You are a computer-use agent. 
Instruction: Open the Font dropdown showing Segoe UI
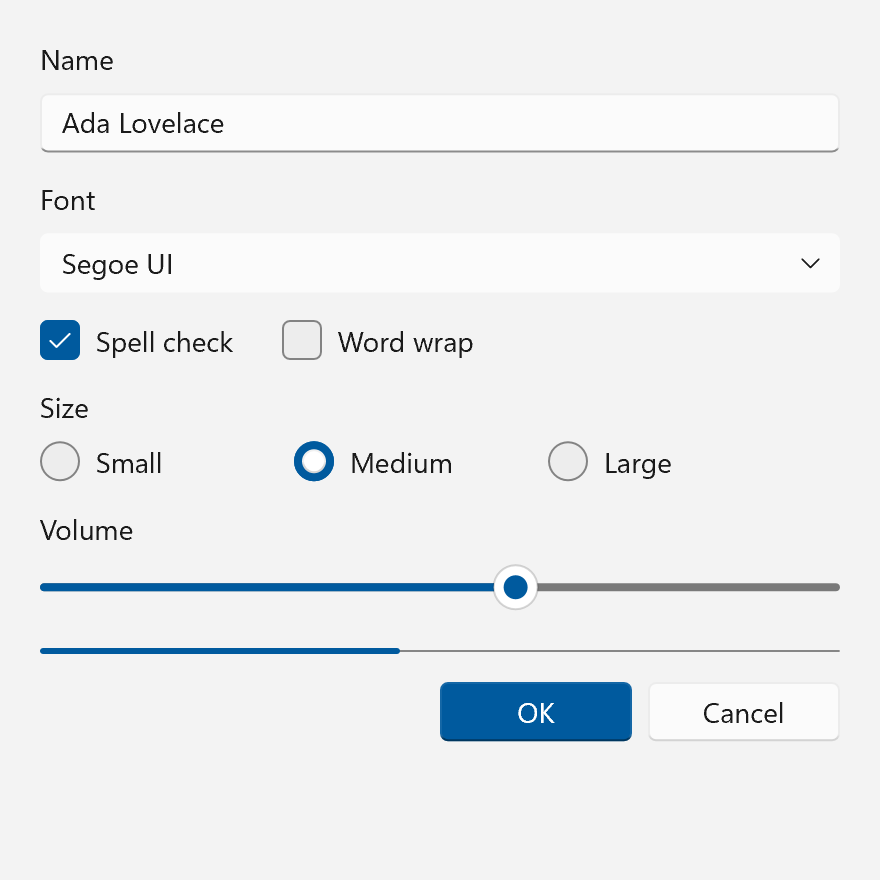click(x=439, y=263)
